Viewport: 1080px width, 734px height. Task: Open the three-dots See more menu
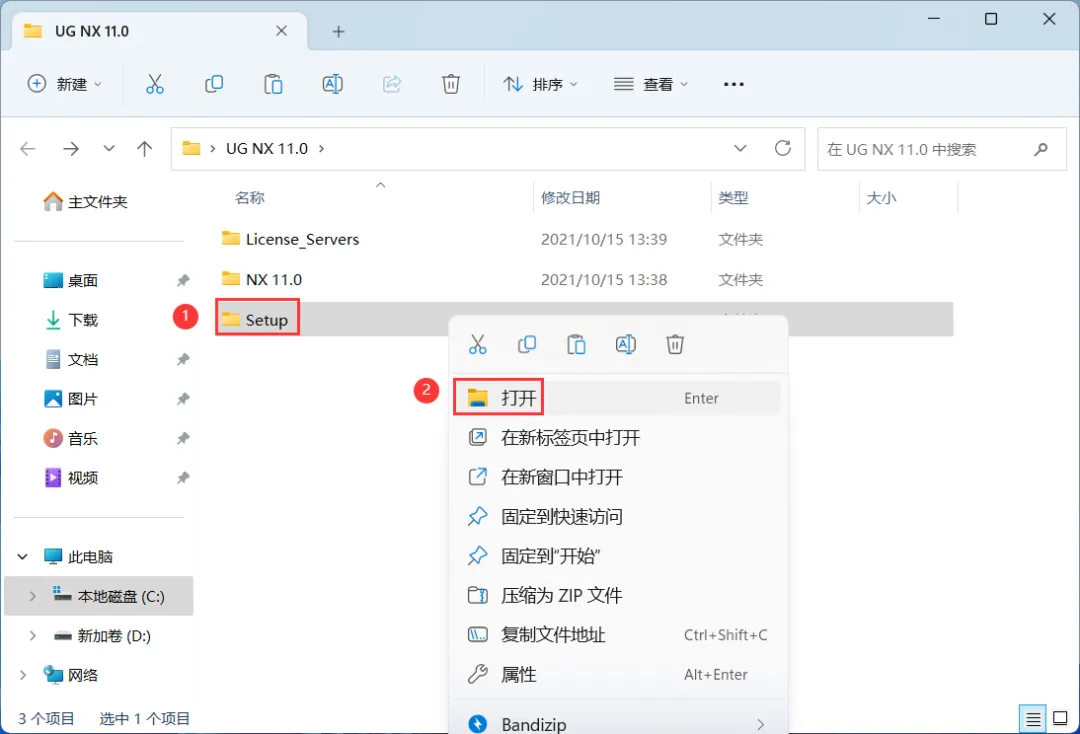pyautogui.click(x=734, y=84)
